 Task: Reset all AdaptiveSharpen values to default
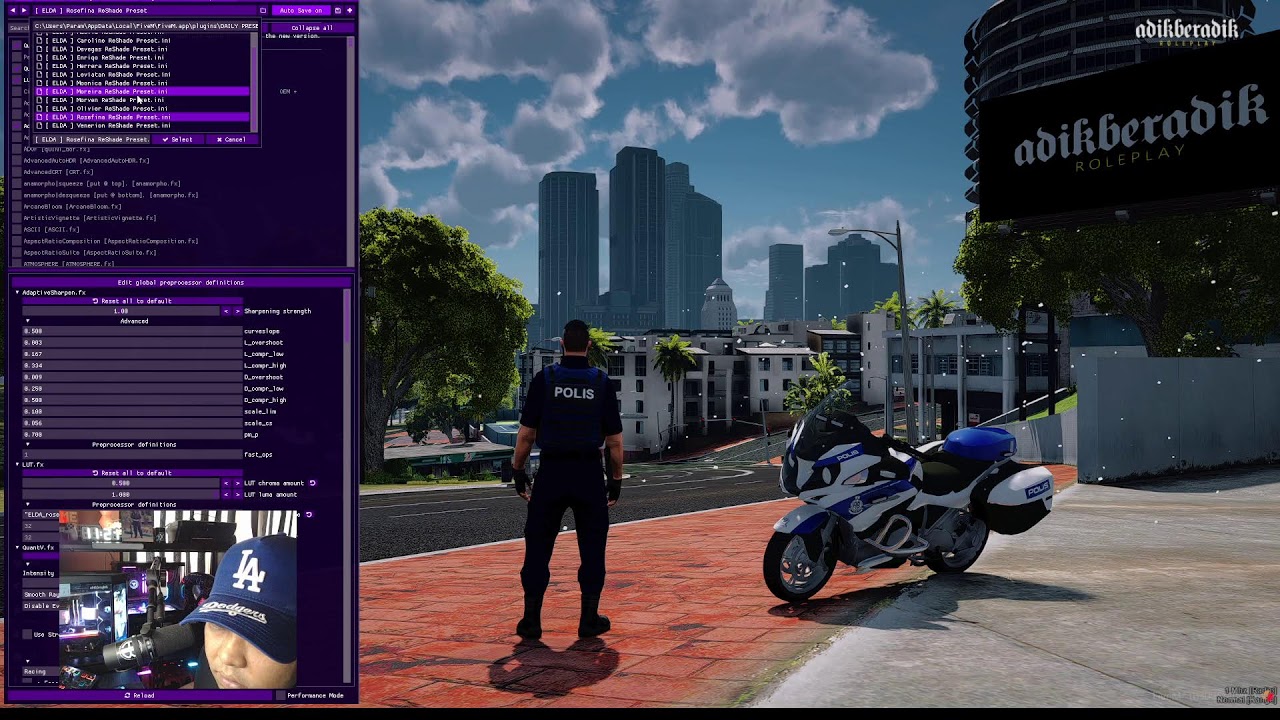(x=133, y=301)
